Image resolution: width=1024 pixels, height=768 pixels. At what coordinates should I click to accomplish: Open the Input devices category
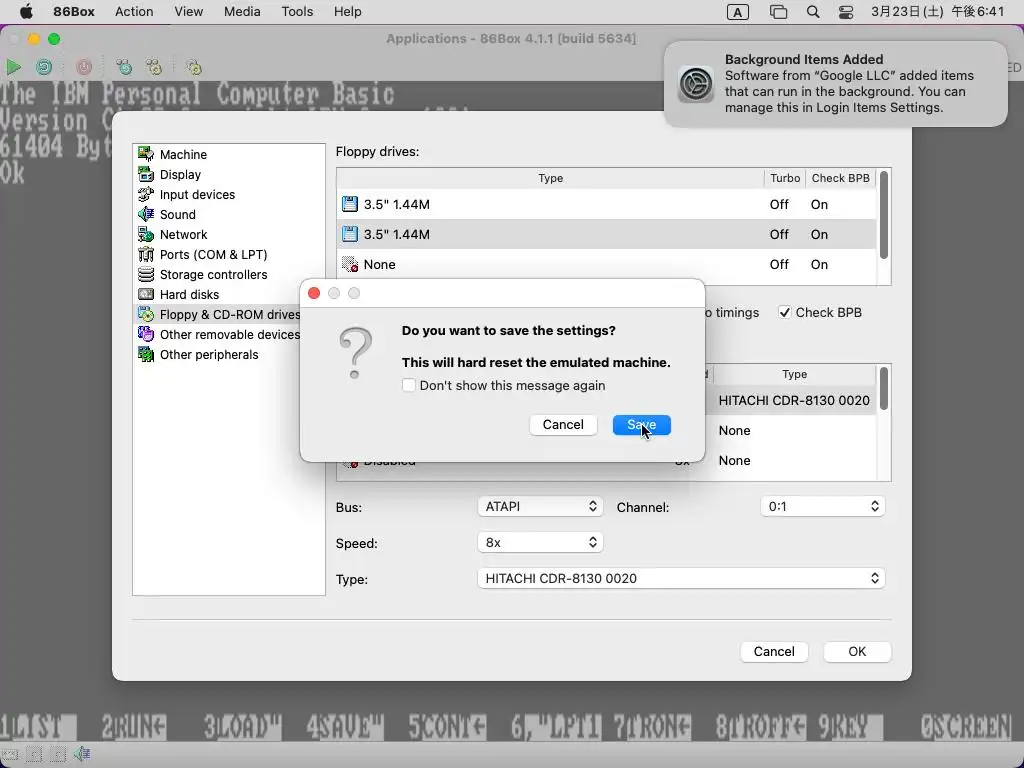coord(229,195)
